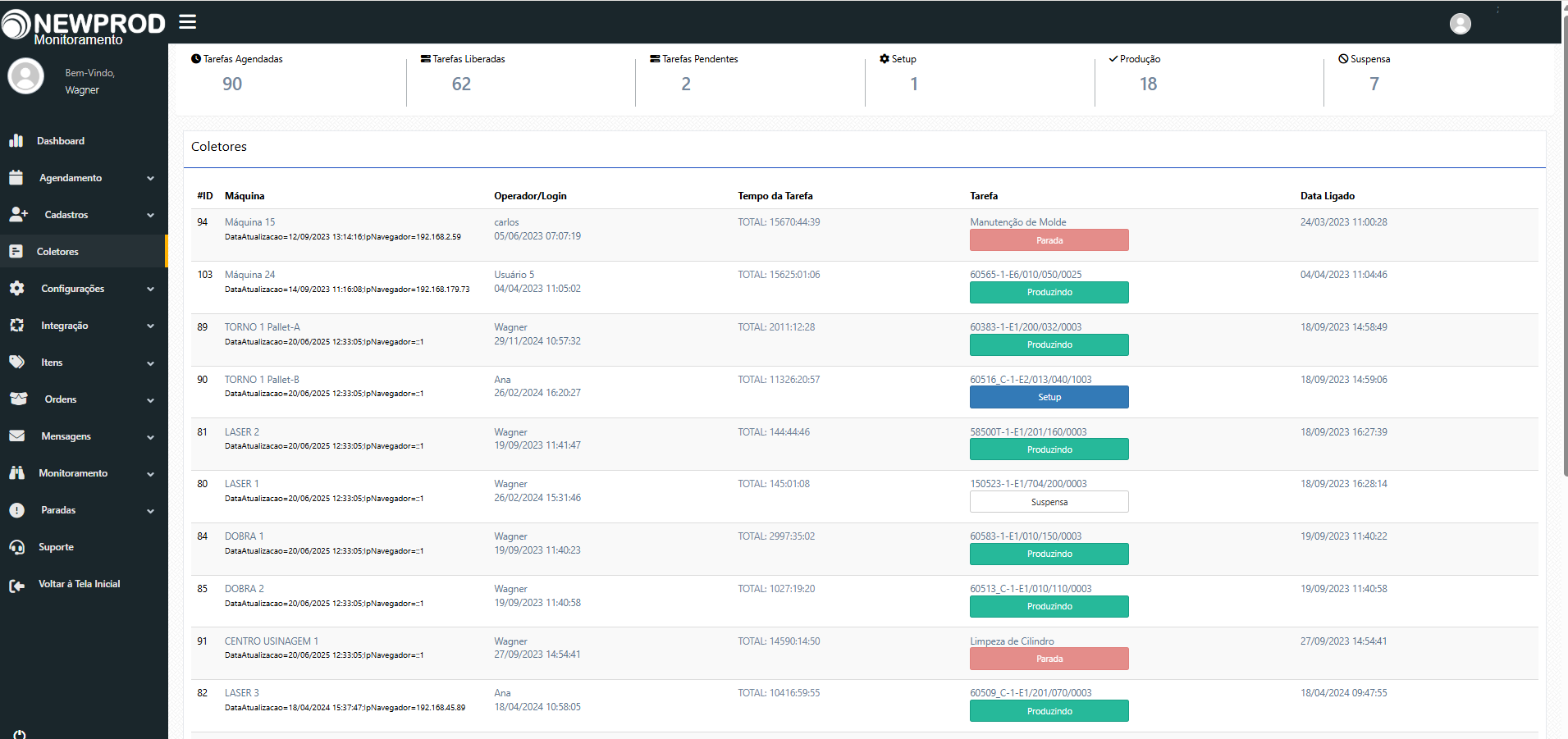The image size is (1568, 739).
Task: Click the blue Setup button for TORNO 1 Pallet-B
Action: point(1049,397)
